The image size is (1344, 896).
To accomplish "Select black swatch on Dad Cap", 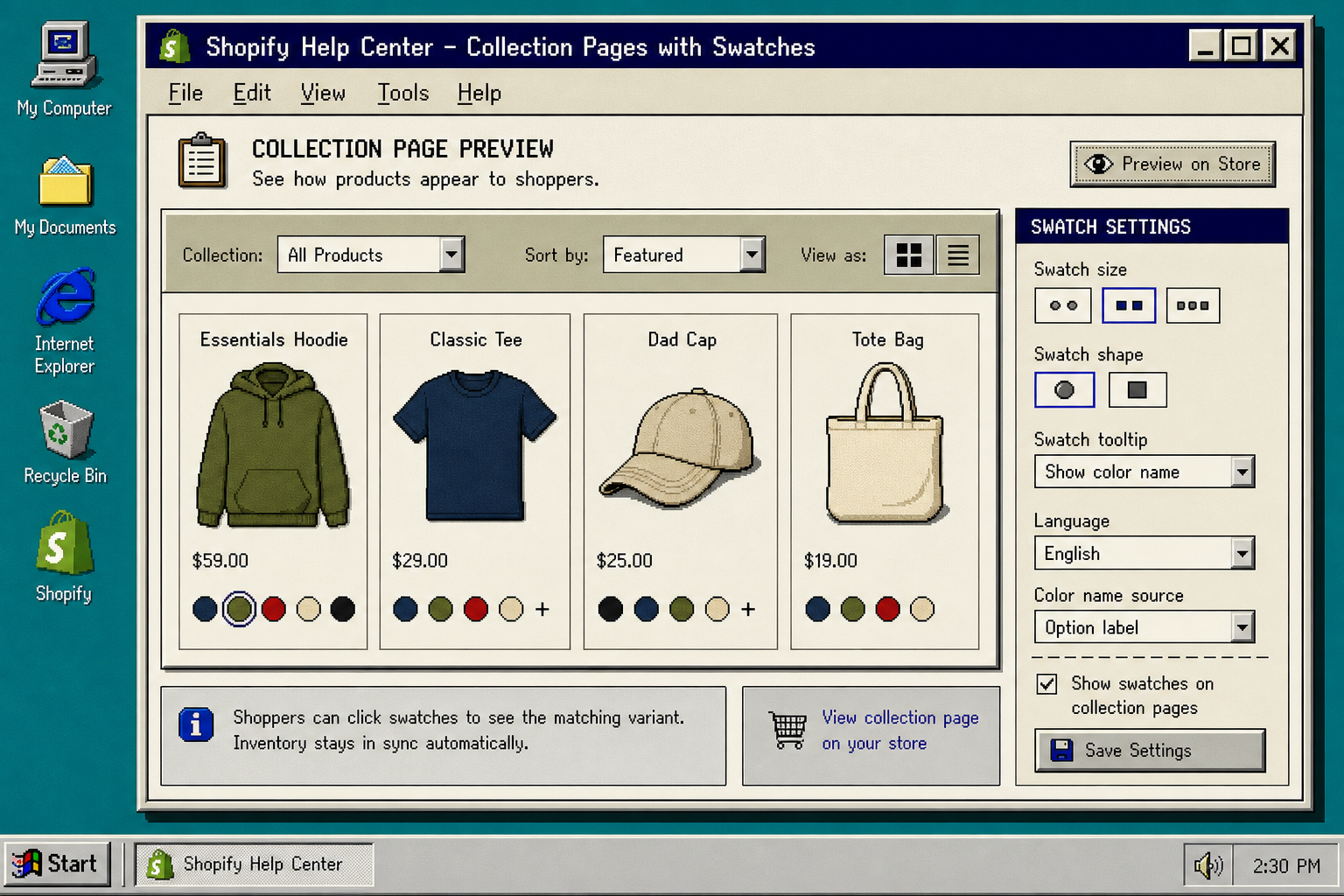I will pos(611,609).
